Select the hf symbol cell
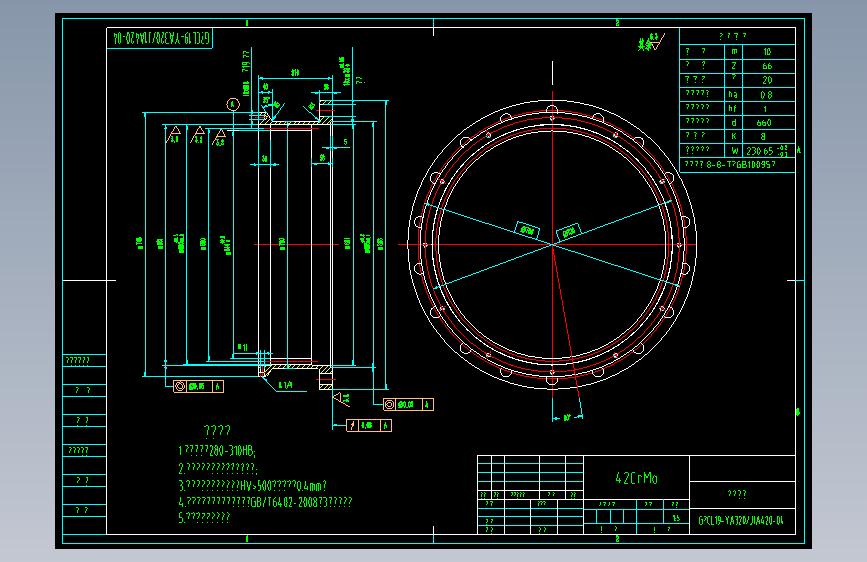The height and width of the screenshot is (562, 867). click(x=733, y=108)
